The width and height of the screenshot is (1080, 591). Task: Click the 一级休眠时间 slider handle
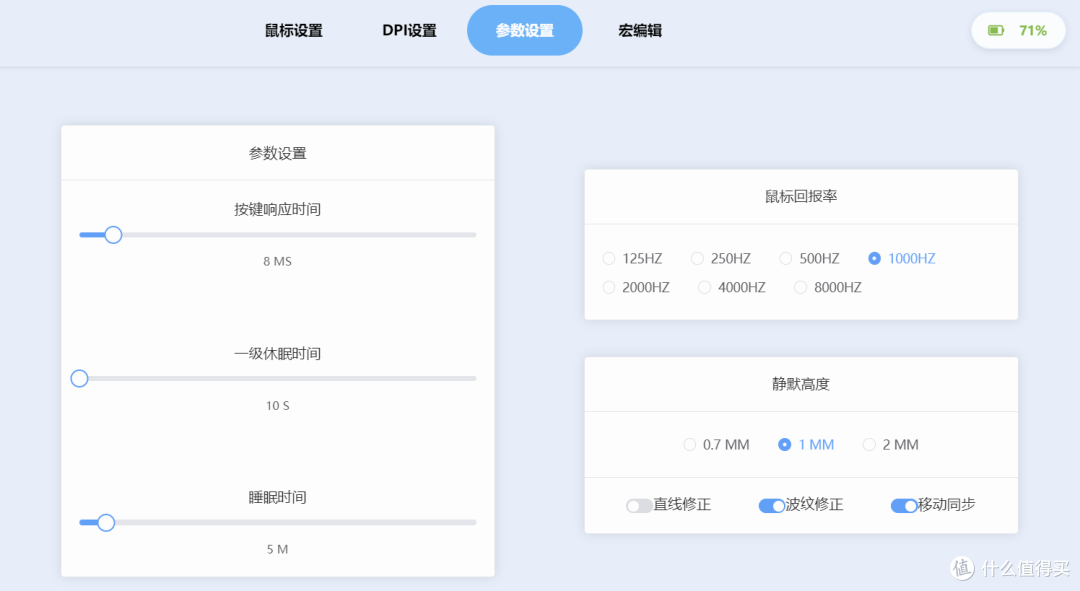click(79, 378)
